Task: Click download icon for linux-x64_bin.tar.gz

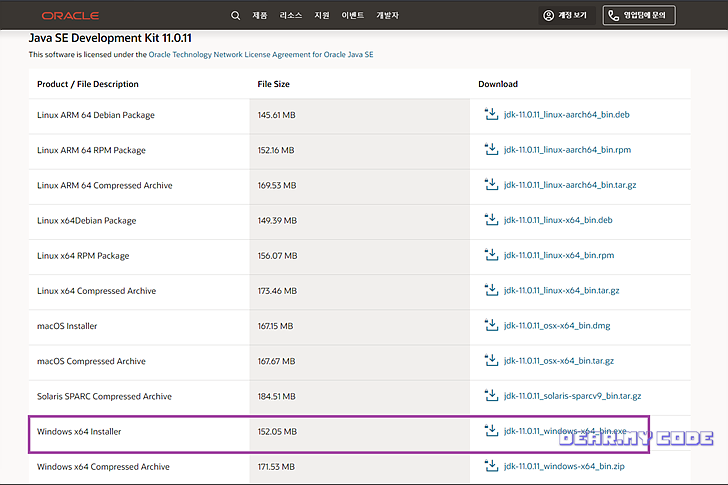Action: click(x=491, y=290)
